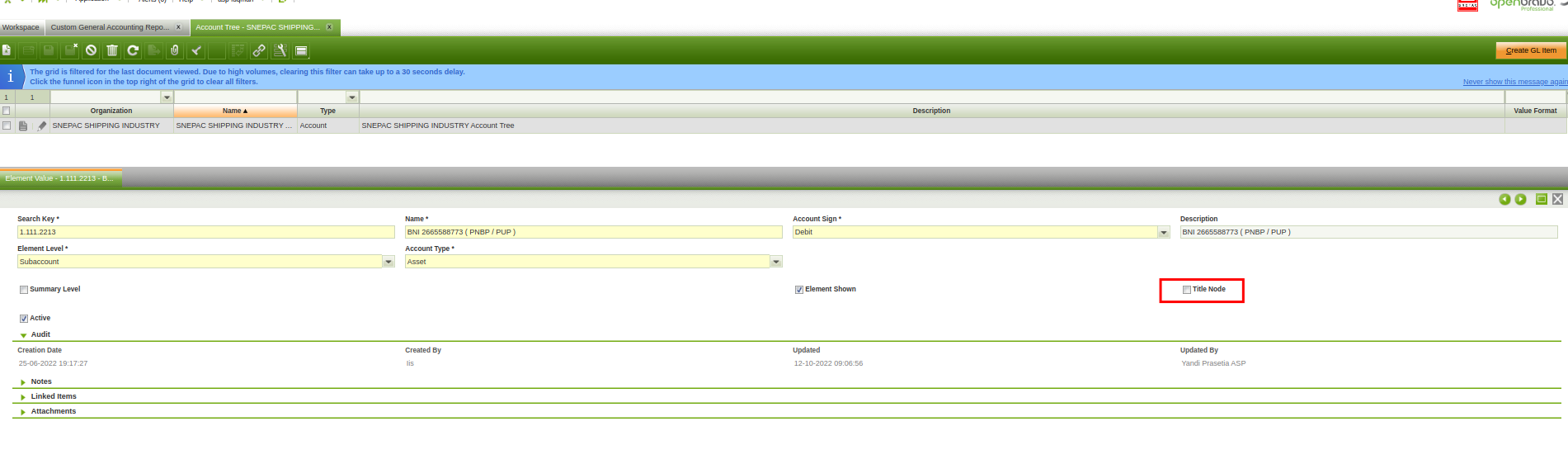Click the cancel (circle-slash) toolbar icon

pos(91,50)
